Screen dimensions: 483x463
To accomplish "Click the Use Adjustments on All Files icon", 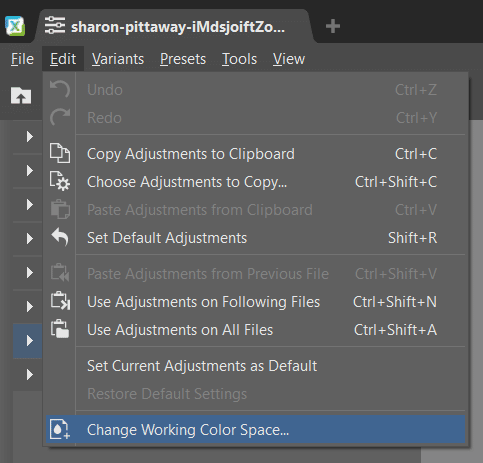I will click(x=60, y=329).
